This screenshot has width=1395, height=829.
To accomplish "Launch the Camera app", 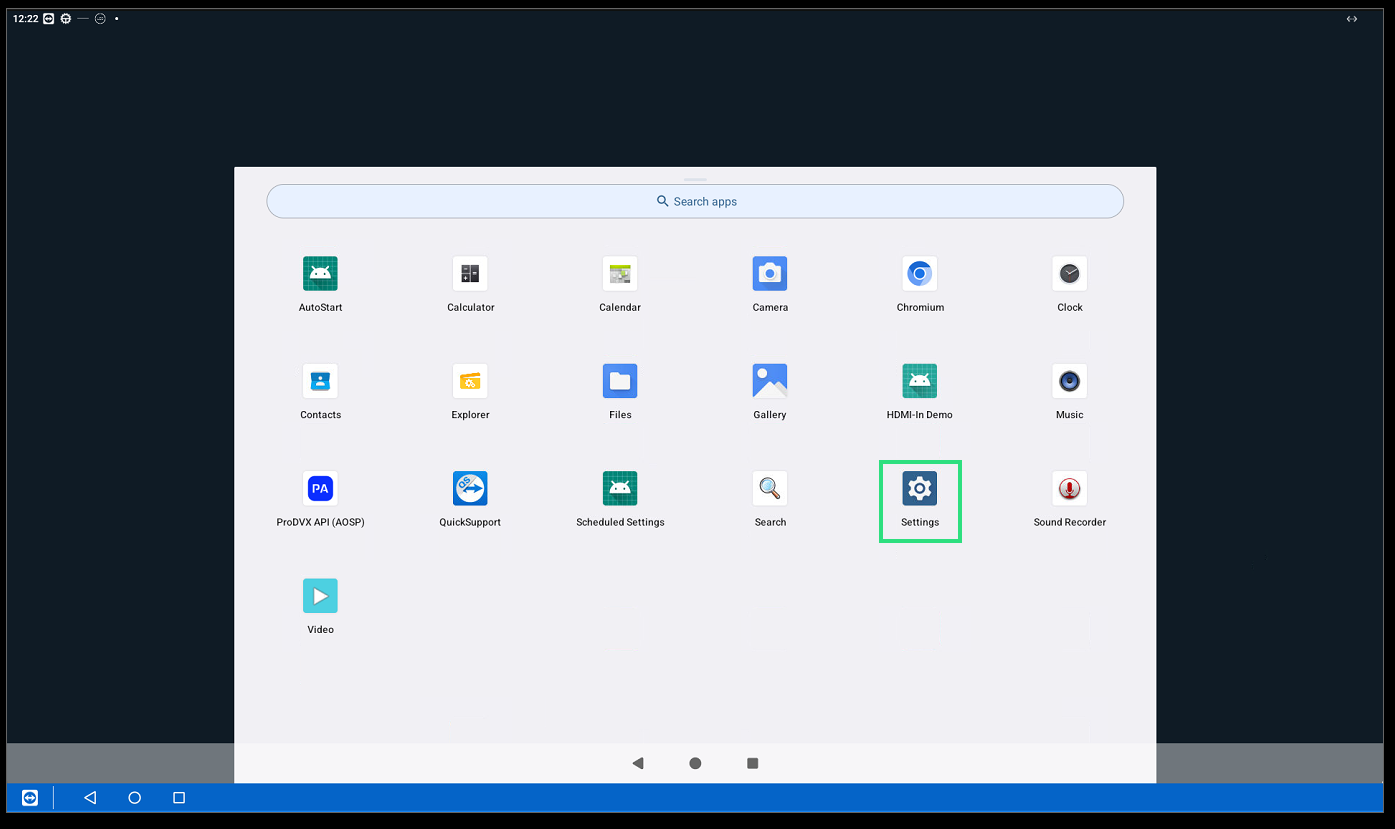I will click(x=770, y=273).
